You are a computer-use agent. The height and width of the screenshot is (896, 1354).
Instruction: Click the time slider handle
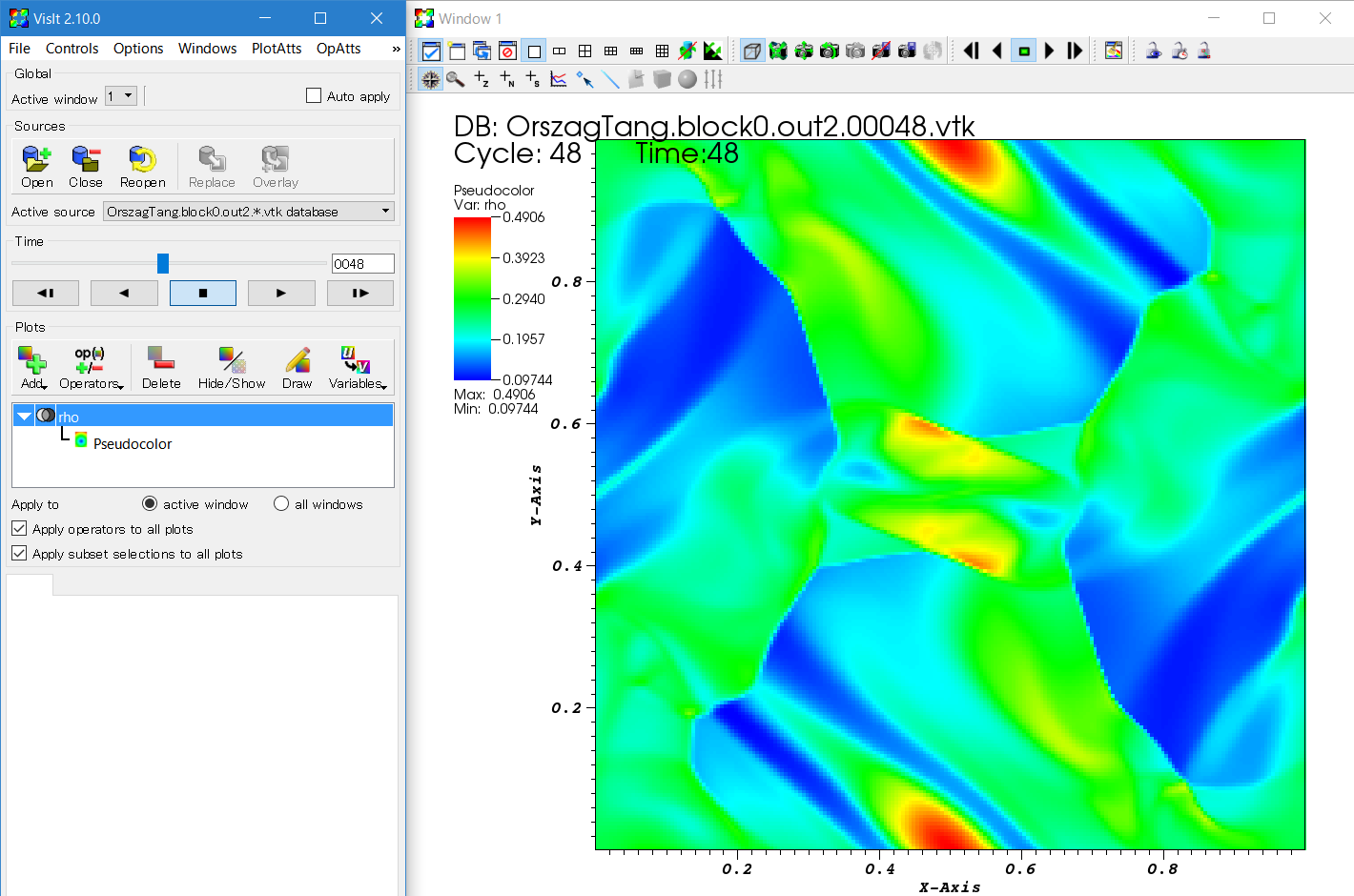pyautogui.click(x=163, y=263)
